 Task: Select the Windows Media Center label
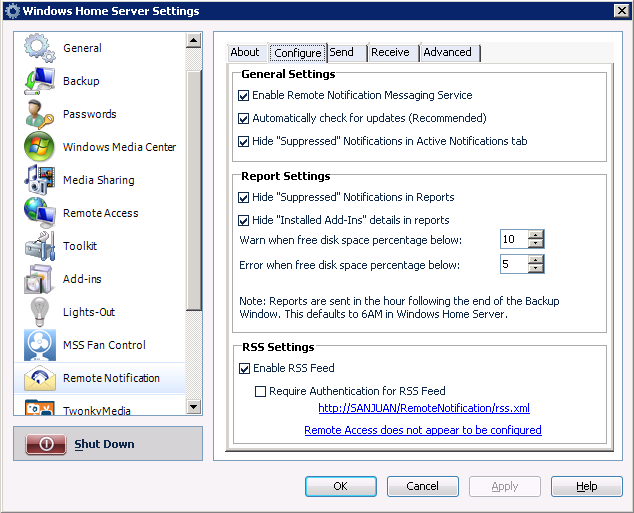(x=119, y=147)
